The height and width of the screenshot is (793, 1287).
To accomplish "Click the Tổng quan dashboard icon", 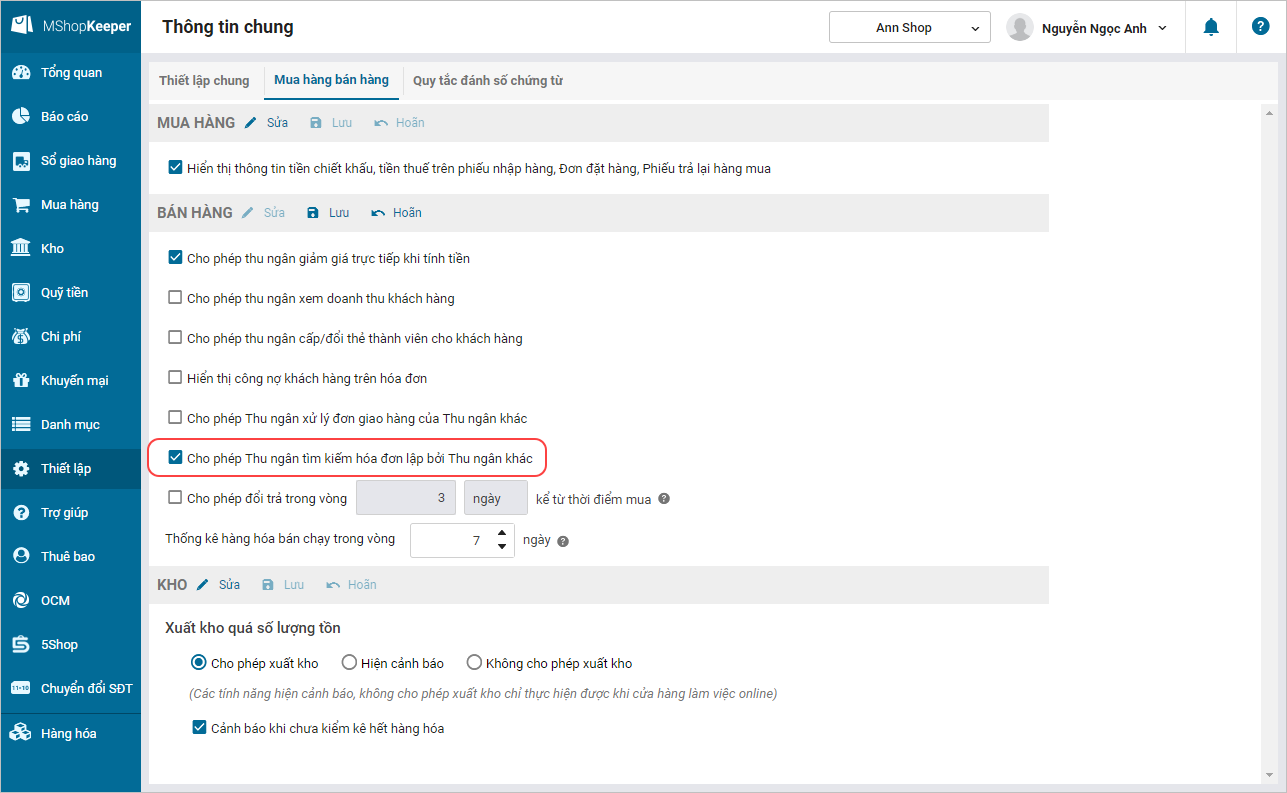I will (21, 73).
